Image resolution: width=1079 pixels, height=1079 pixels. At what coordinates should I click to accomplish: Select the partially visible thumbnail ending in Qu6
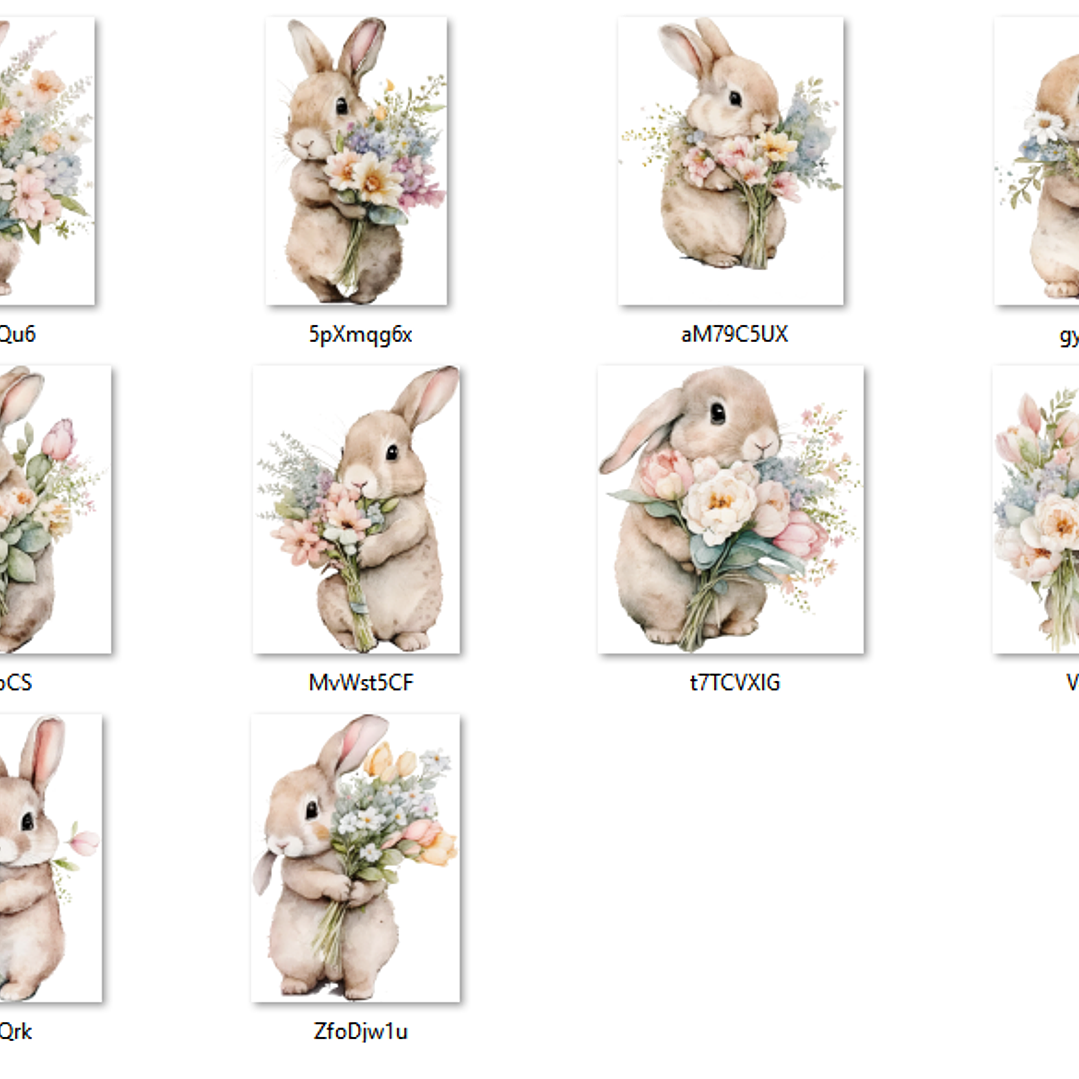(46, 161)
